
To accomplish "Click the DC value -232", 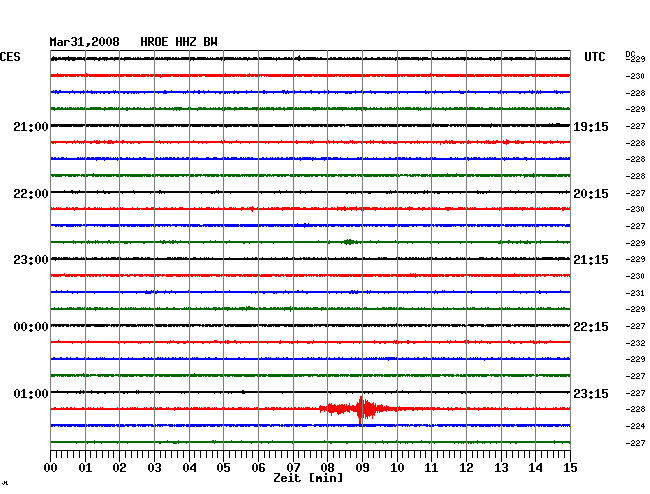I will point(635,343).
